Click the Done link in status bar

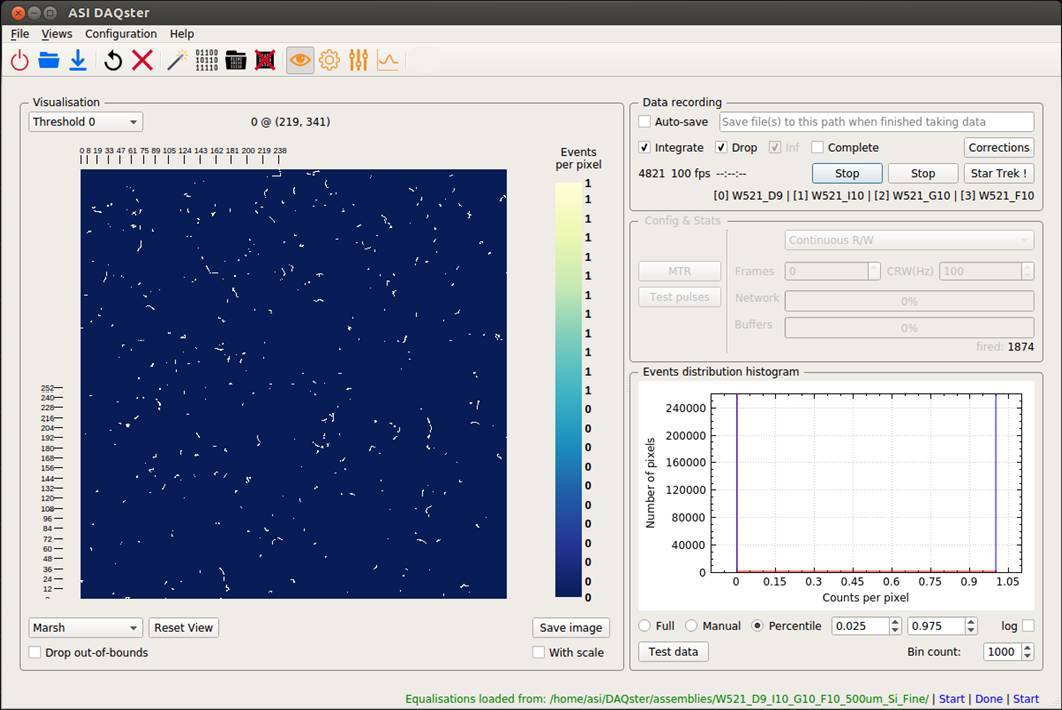click(x=989, y=699)
